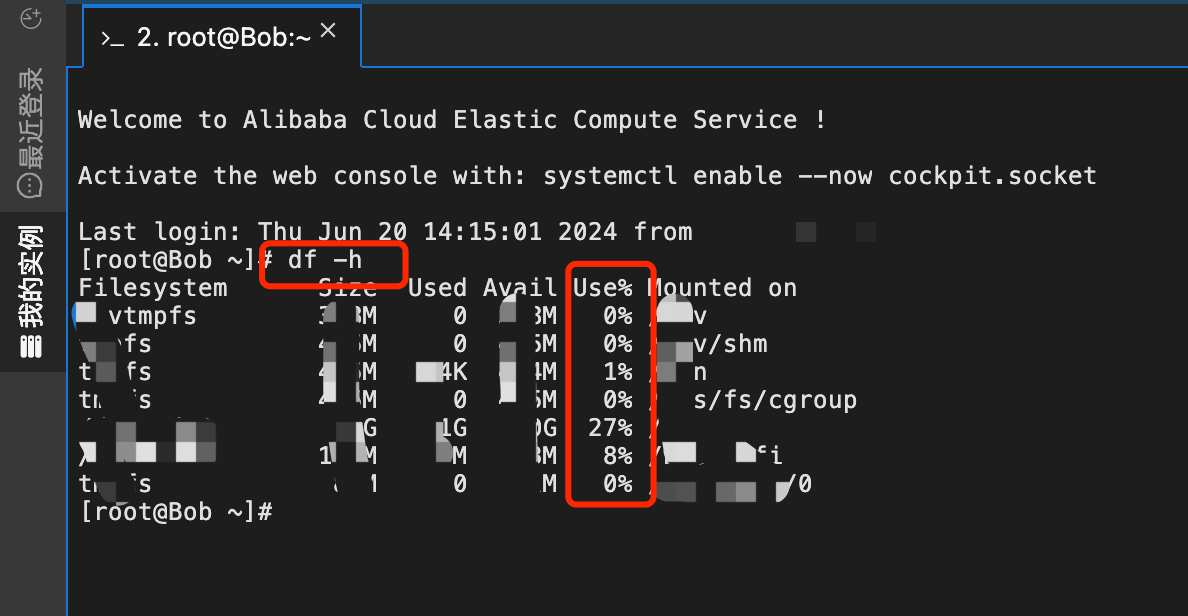Click the "Used" column header
The image size is (1188, 616).
(x=437, y=288)
